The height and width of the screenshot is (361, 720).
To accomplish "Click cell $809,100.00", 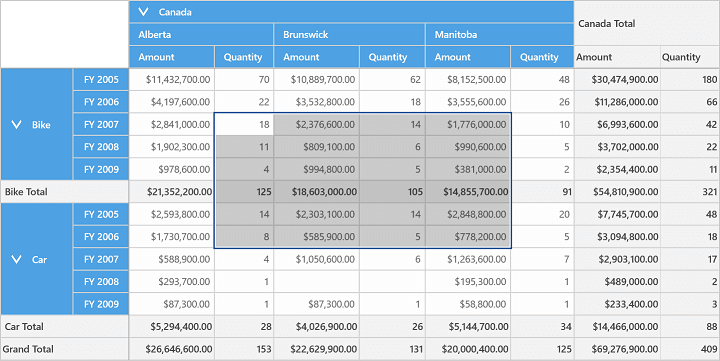I will [x=317, y=147].
